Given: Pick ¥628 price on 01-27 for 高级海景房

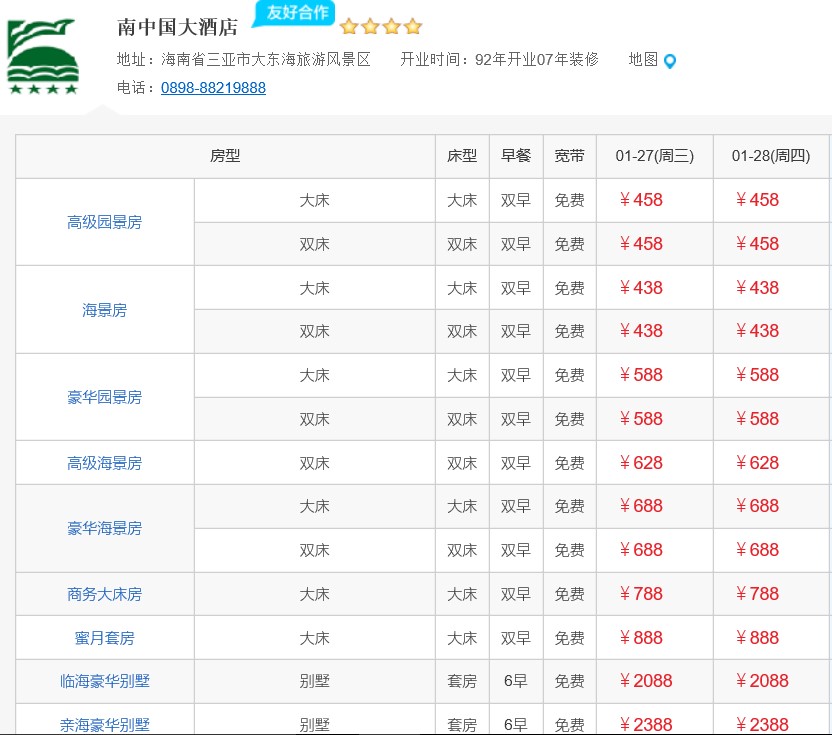Looking at the screenshot, I should point(641,463).
